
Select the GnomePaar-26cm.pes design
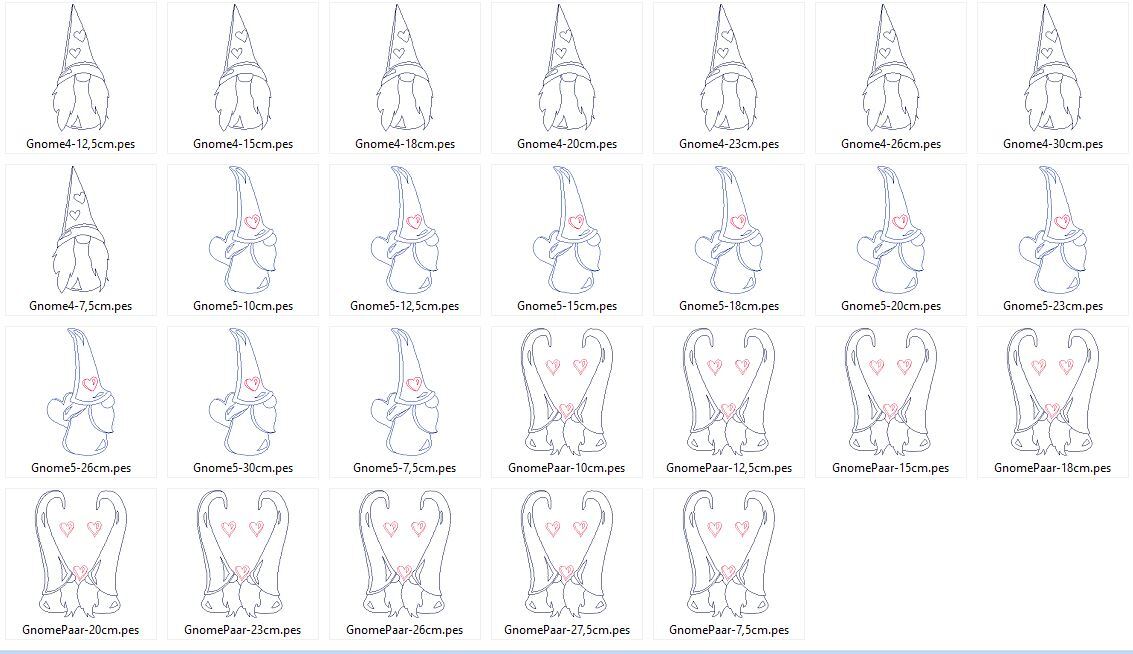pos(405,556)
